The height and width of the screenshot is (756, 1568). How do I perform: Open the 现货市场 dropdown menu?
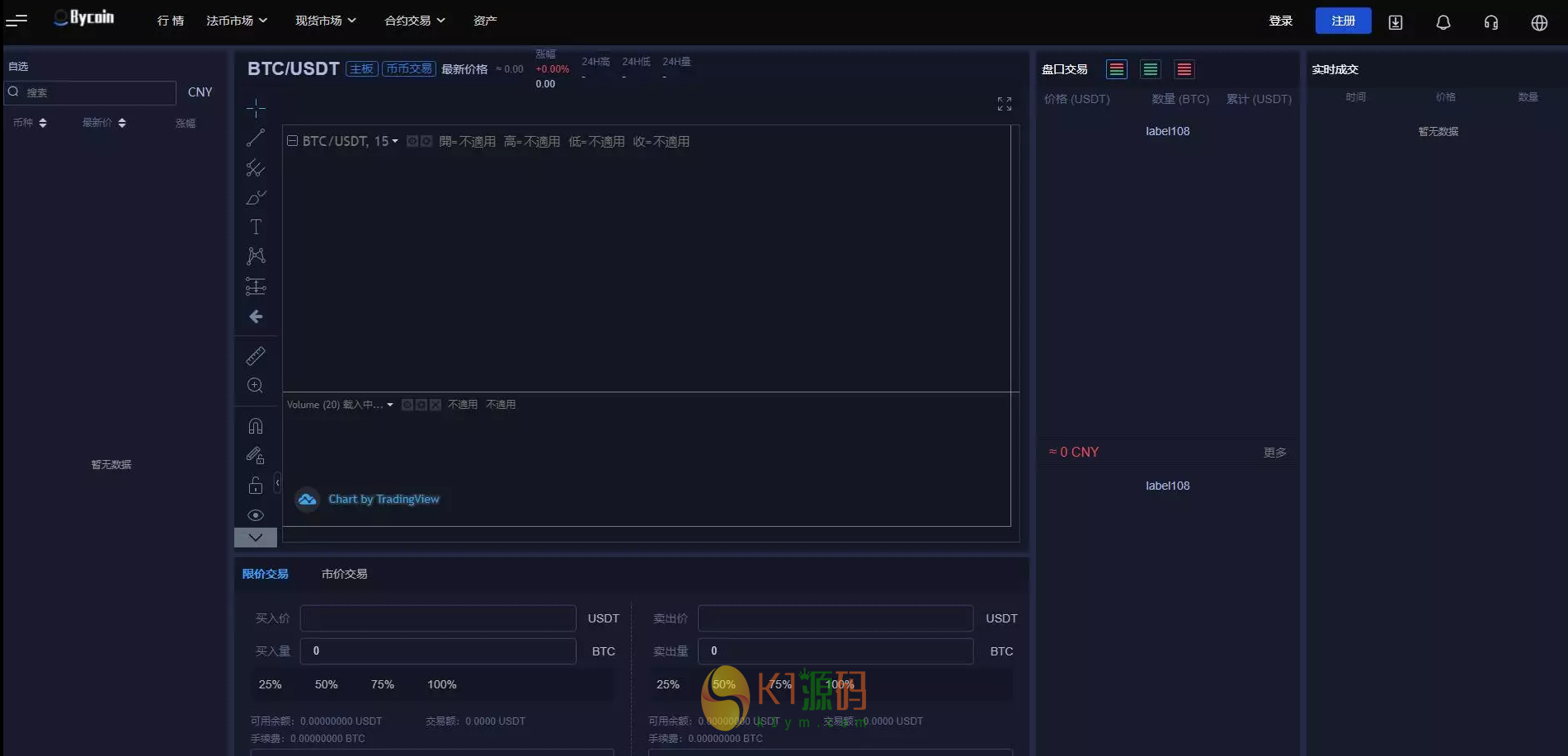[x=326, y=21]
